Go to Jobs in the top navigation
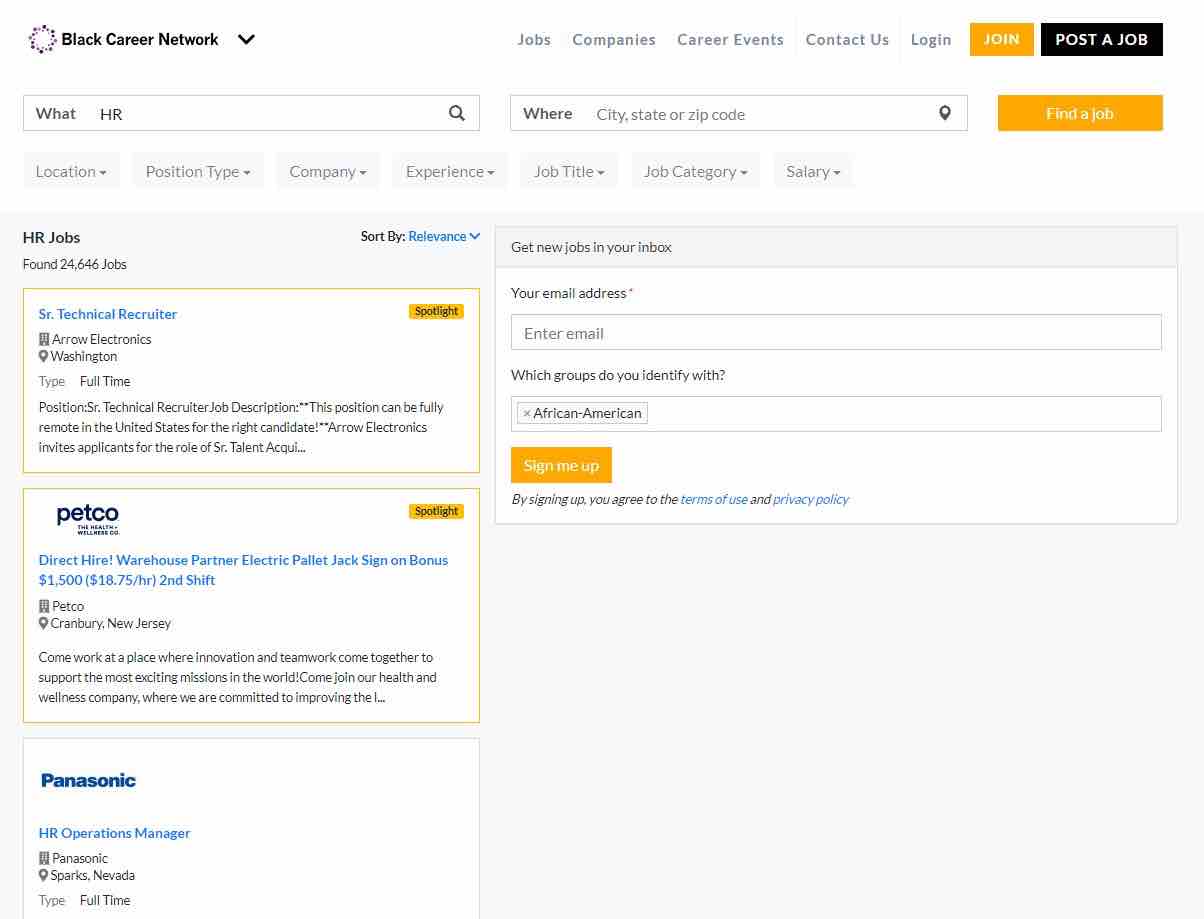 click(534, 40)
